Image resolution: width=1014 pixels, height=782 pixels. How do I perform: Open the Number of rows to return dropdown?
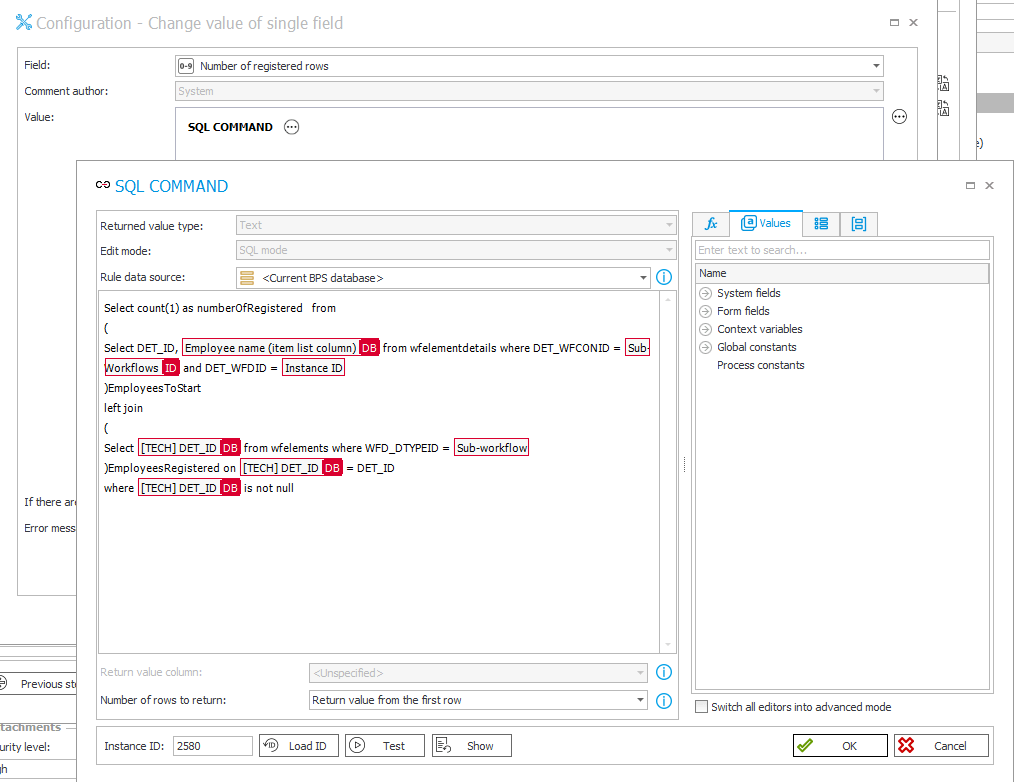(x=643, y=700)
